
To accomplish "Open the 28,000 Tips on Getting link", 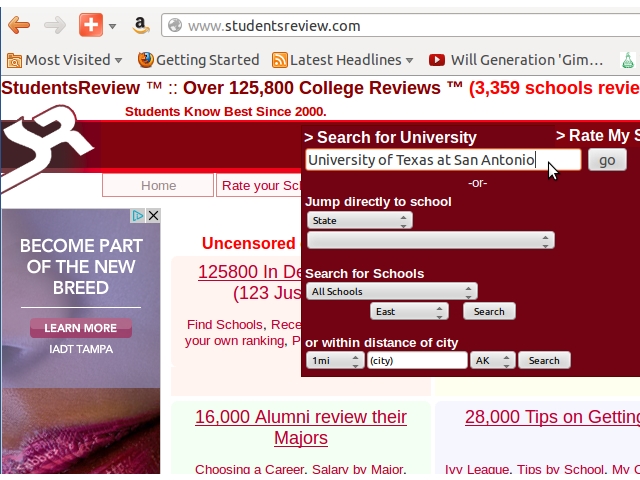I will pos(552,417).
